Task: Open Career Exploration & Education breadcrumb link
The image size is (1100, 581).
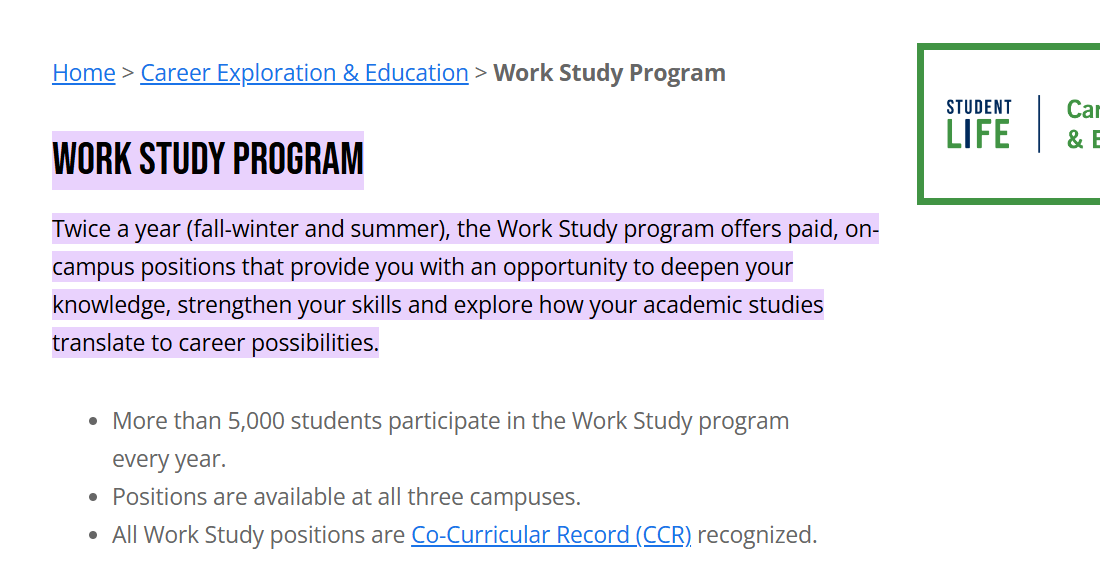Action: pyautogui.click(x=304, y=73)
